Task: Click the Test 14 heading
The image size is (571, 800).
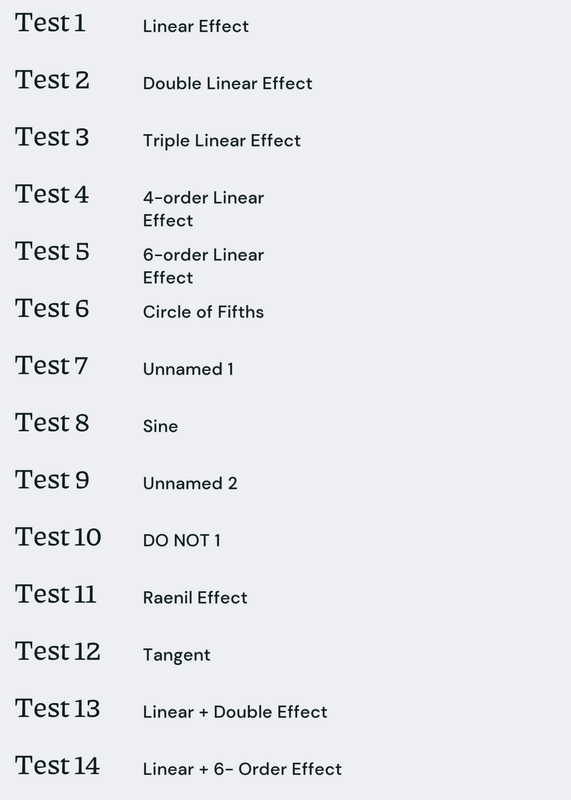Action: (x=58, y=766)
